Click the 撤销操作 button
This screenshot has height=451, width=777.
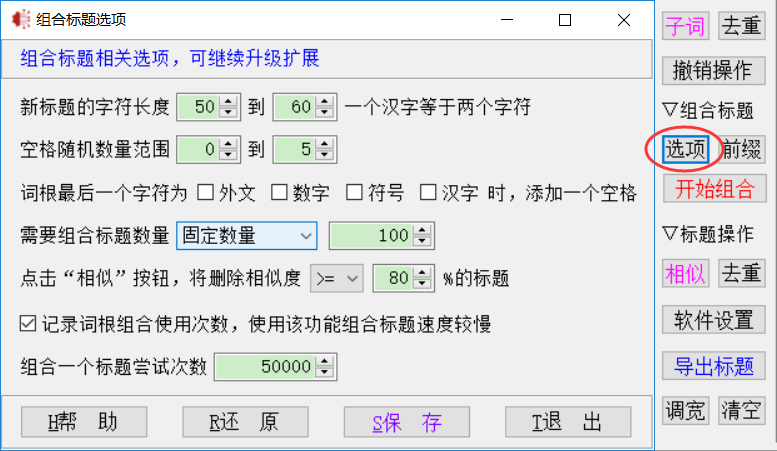tap(713, 70)
